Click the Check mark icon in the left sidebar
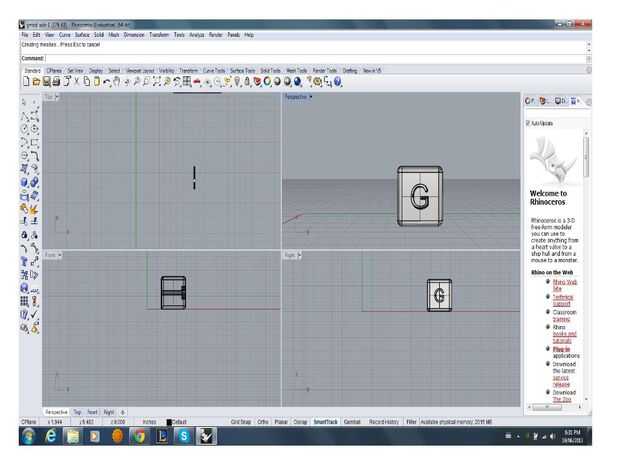Image resolution: width=620 pixels, height=465 pixels. (x=35, y=314)
